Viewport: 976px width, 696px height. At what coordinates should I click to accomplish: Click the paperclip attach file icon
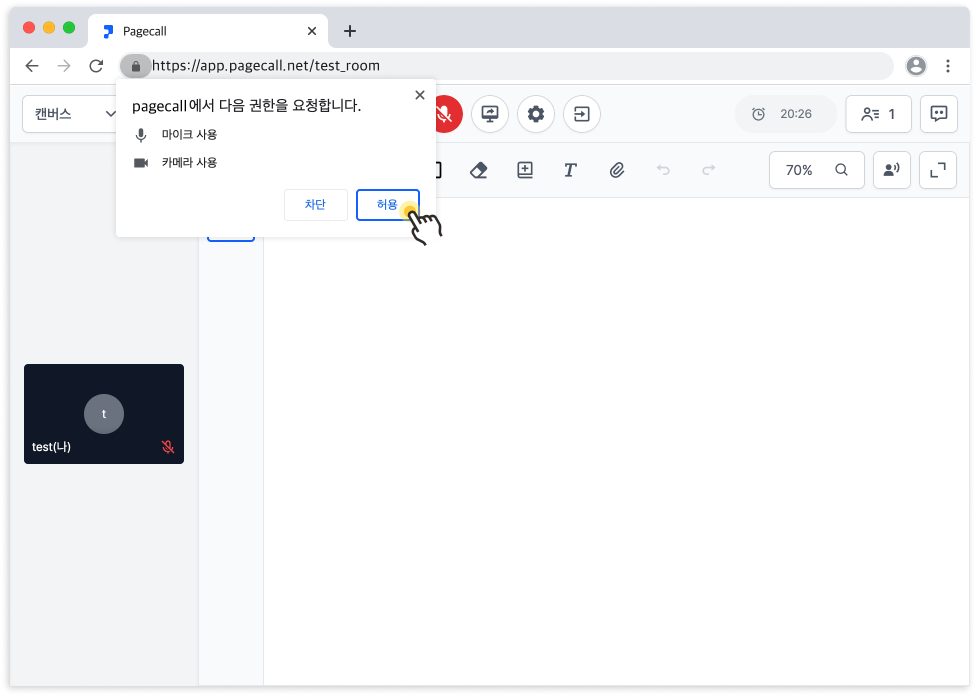pos(616,170)
